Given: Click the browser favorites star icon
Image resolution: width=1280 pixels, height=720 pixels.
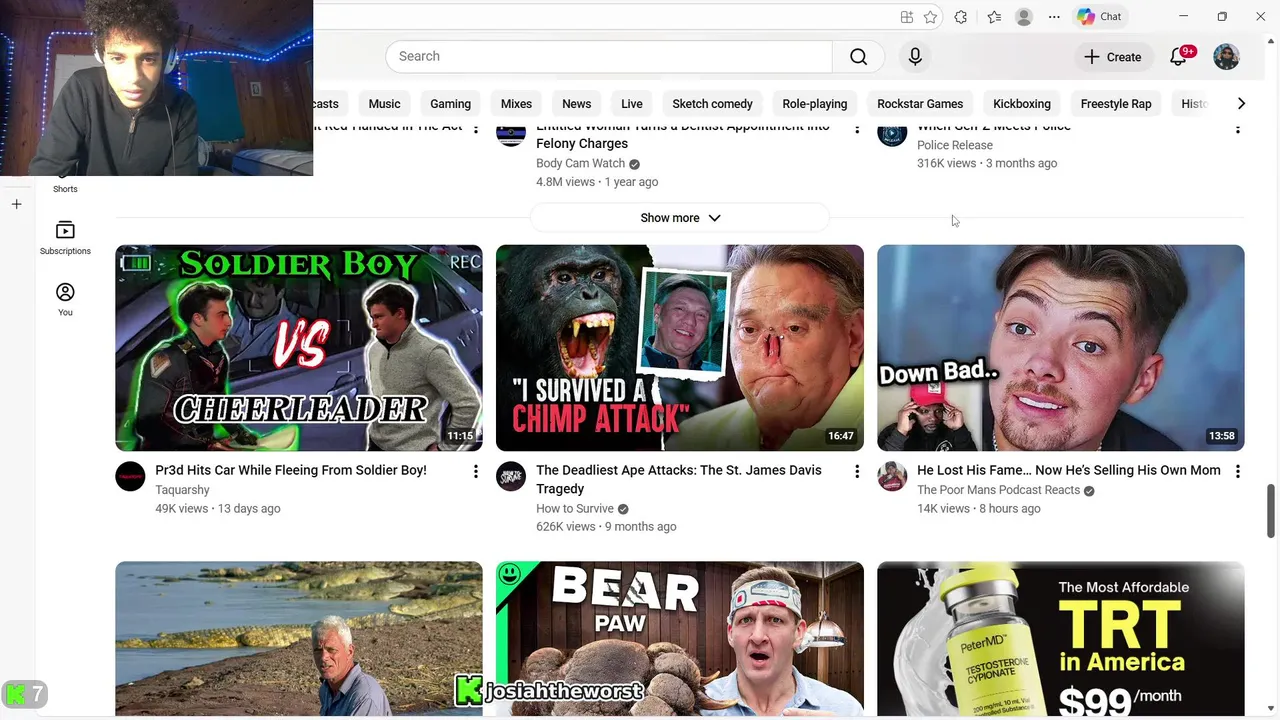Looking at the screenshot, I should 931,17.
